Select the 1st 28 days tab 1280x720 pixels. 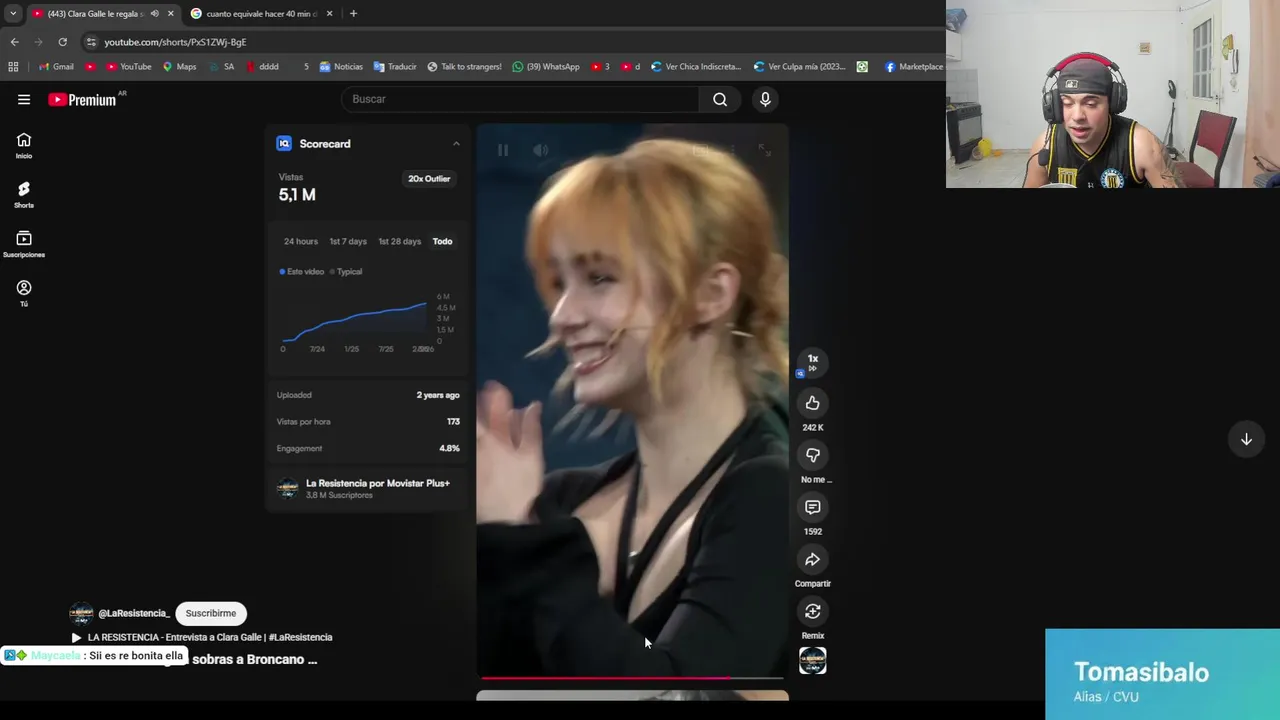tap(399, 241)
